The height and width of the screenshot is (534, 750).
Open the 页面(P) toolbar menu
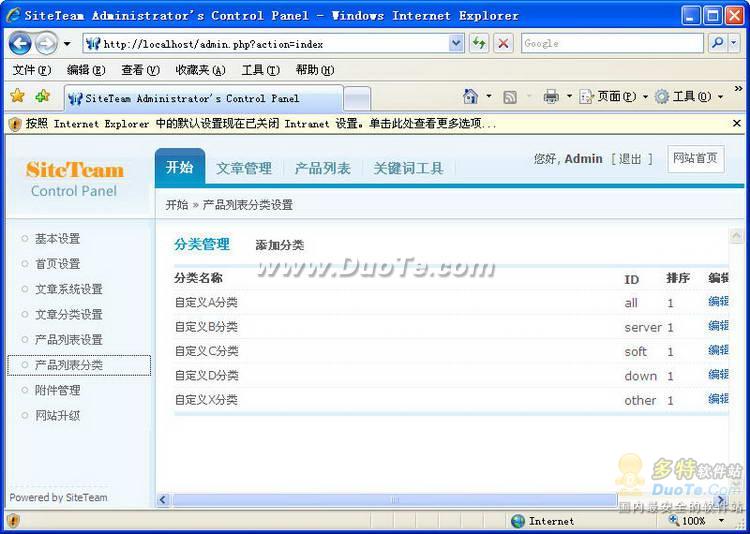(x=613, y=97)
